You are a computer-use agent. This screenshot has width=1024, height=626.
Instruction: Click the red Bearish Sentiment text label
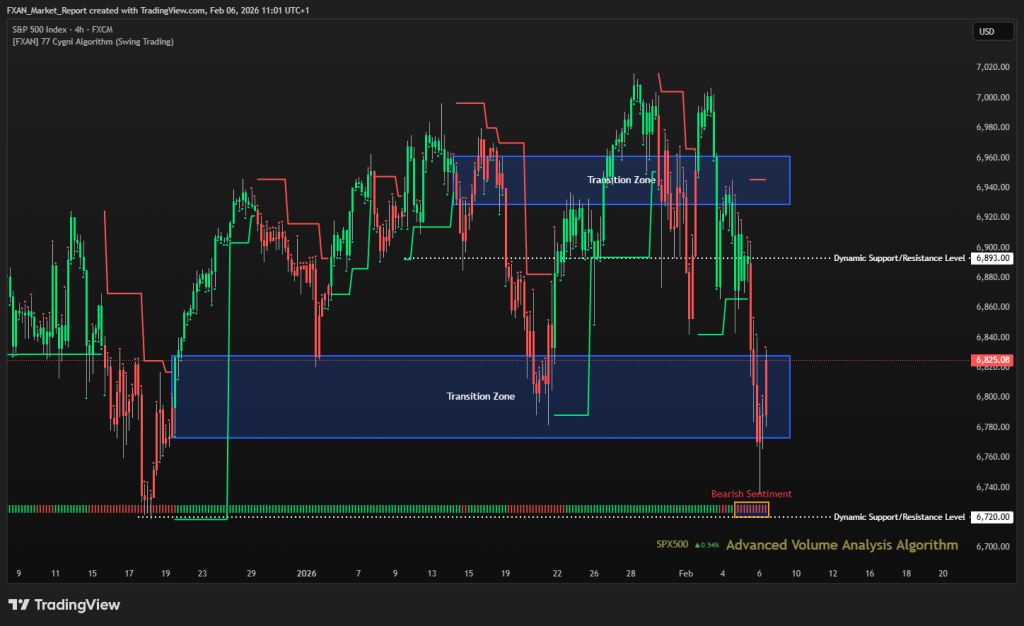point(751,494)
